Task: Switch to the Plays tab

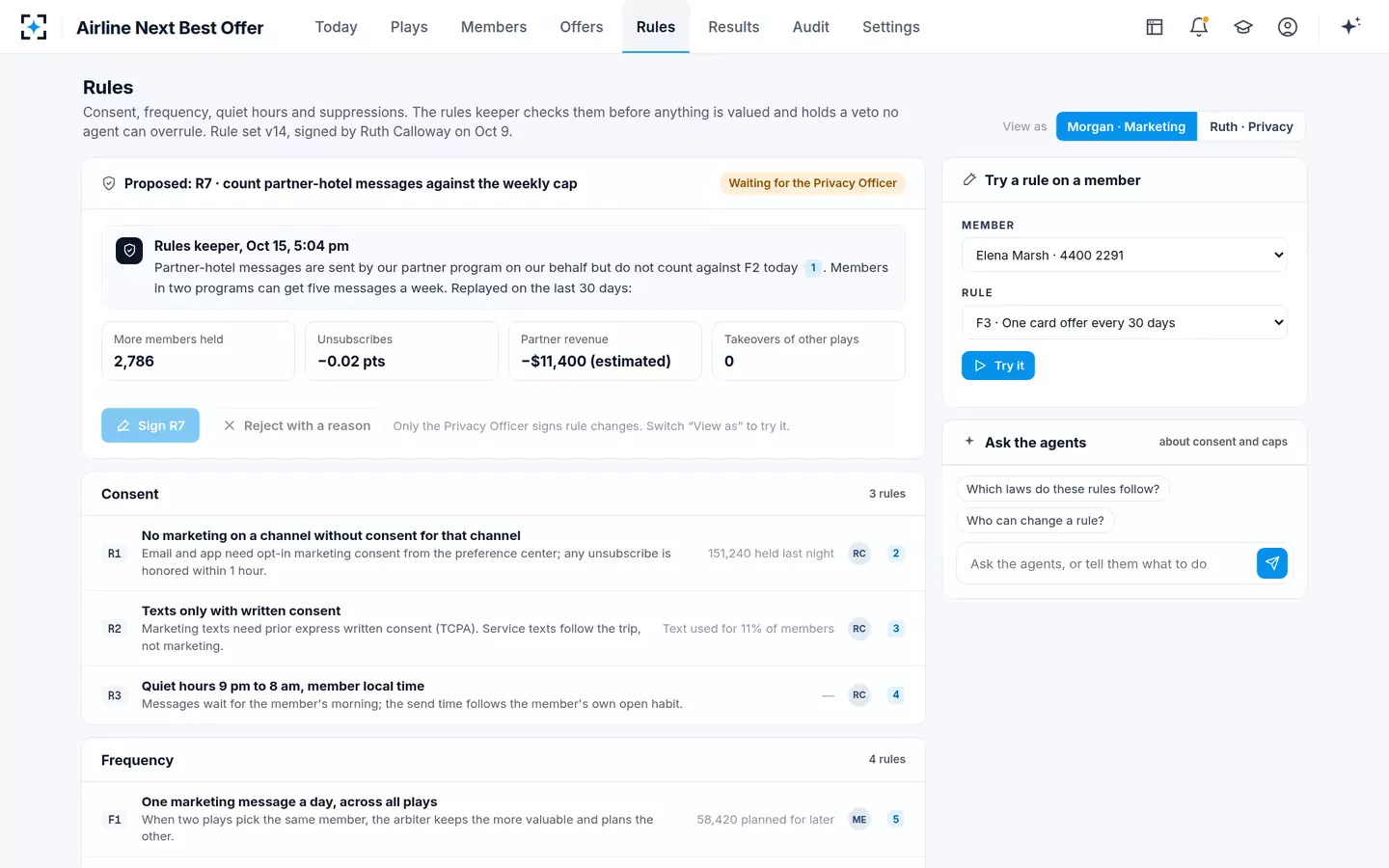Action: point(409,27)
